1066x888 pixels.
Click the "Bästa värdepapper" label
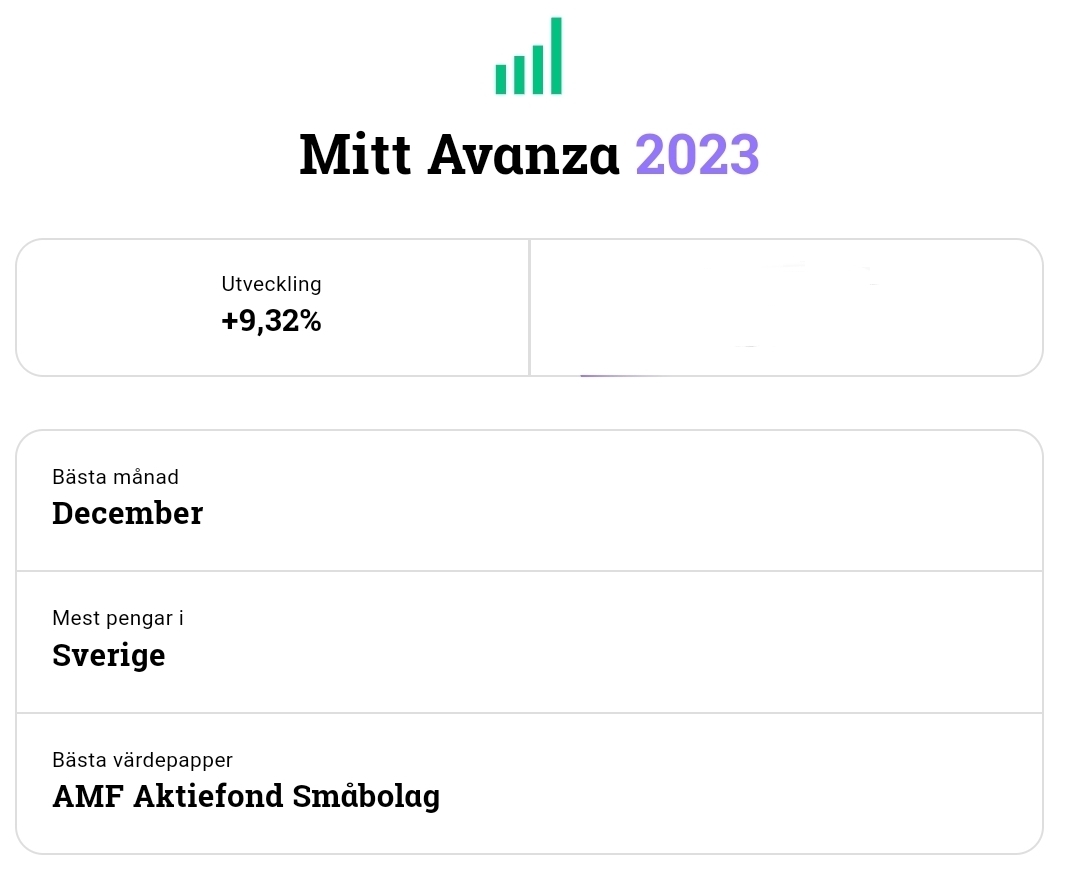(142, 761)
